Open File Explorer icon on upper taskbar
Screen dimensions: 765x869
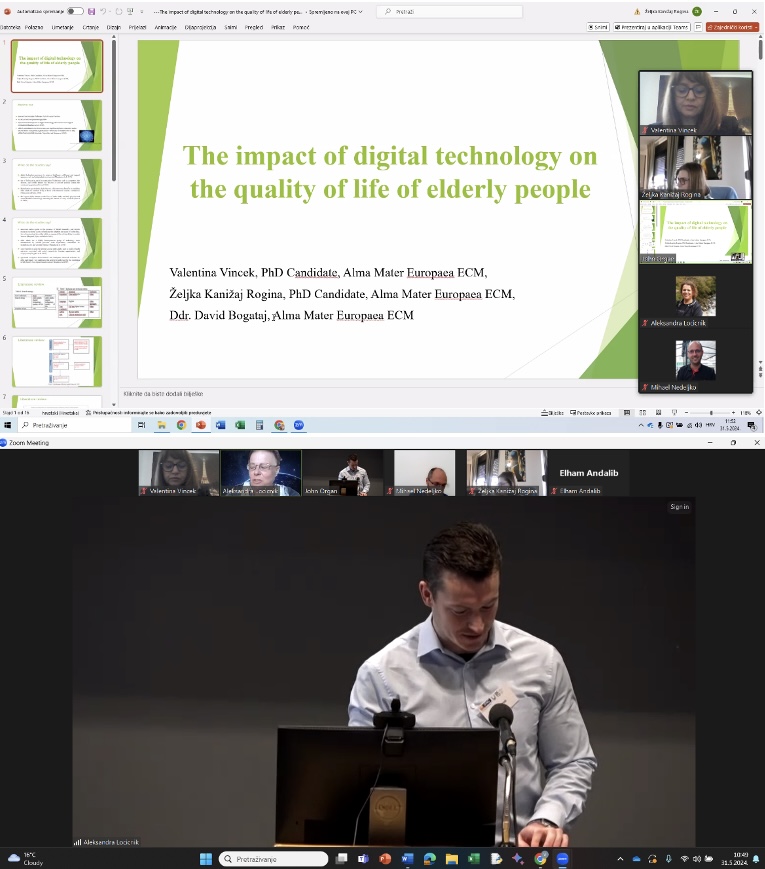[161, 425]
